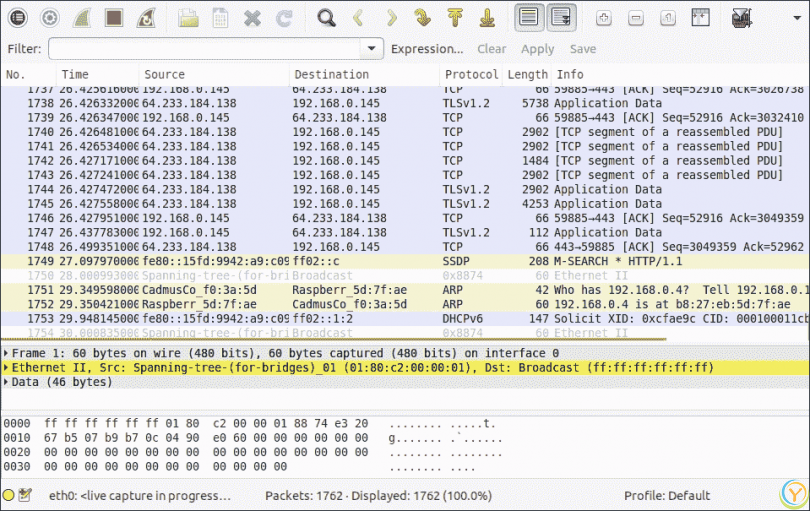
Task: Jump to the first packet
Action: click(x=455, y=17)
